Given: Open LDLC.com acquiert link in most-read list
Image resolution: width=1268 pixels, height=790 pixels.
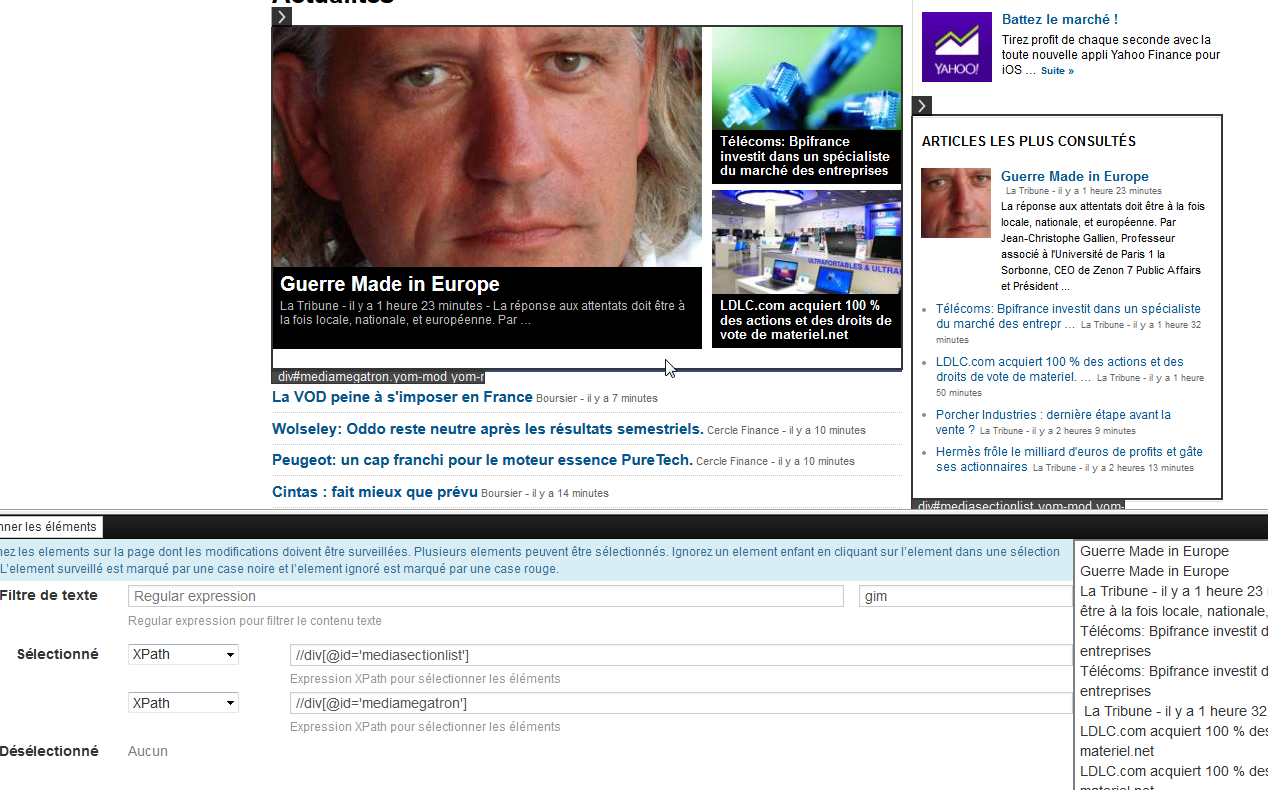Looking at the screenshot, I should click(1060, 369).
